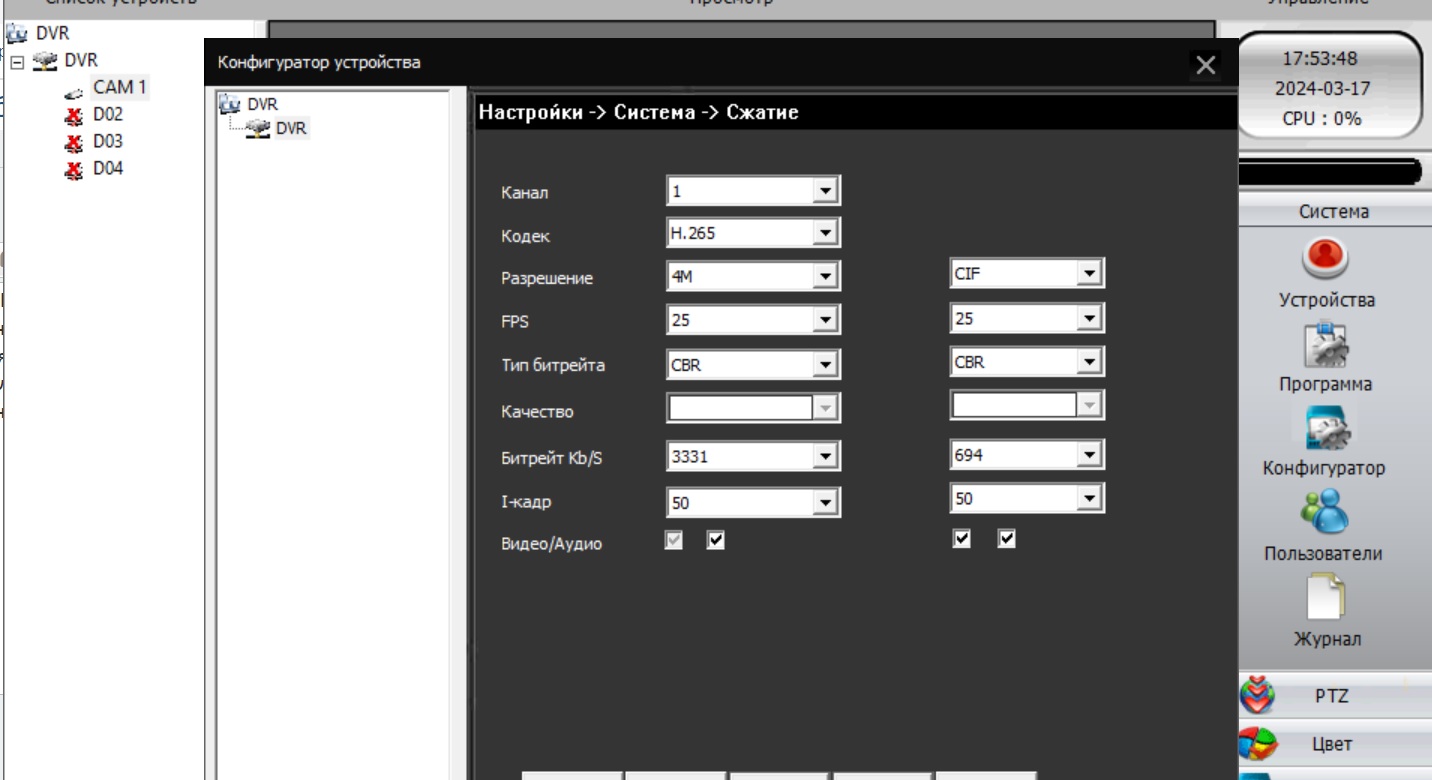This screenshot has height=780, width=1432.
Task: Open the Кодек H.265 dropdown
Action: click(825, 234)
